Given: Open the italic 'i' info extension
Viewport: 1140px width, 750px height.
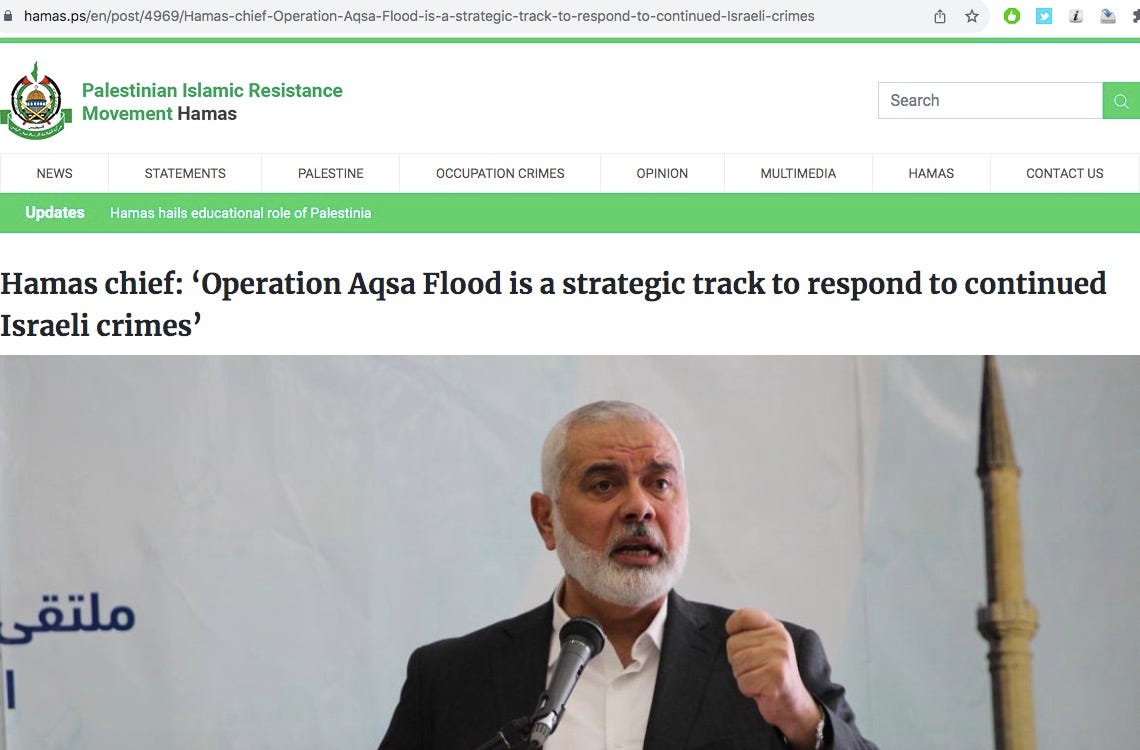Looking at the screenshot, I should [1076, 16].
